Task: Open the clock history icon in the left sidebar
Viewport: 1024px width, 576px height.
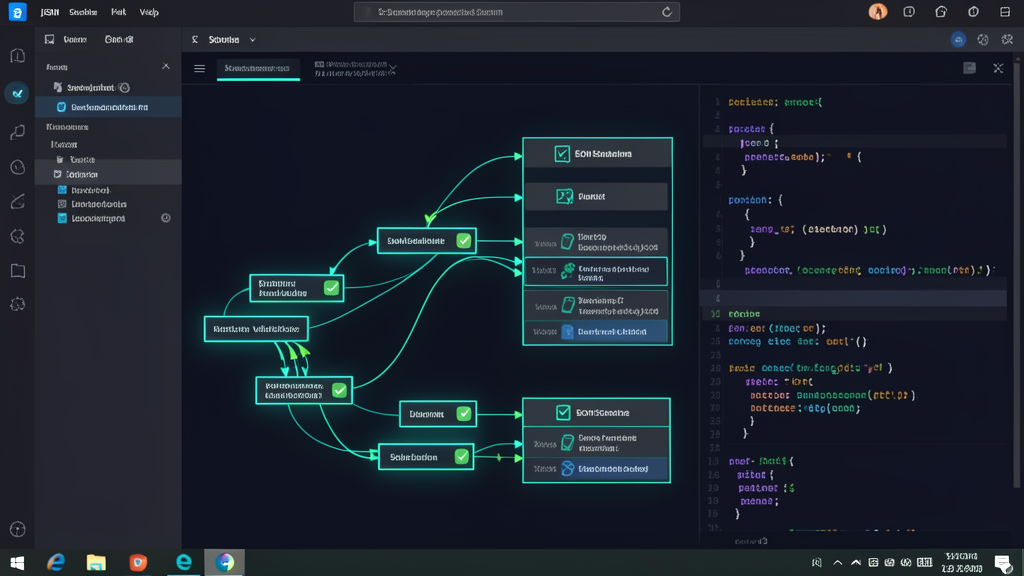Action: pos(18,168)
